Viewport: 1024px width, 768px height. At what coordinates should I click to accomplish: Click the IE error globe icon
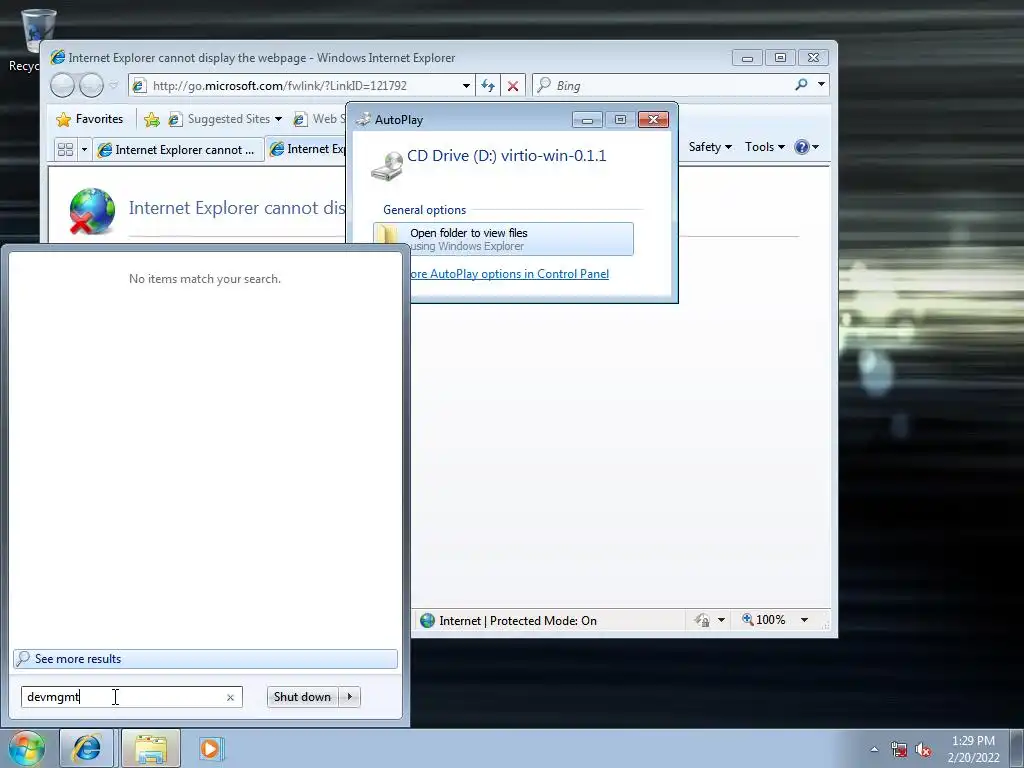pyautogui.click(x=92, y=210)
